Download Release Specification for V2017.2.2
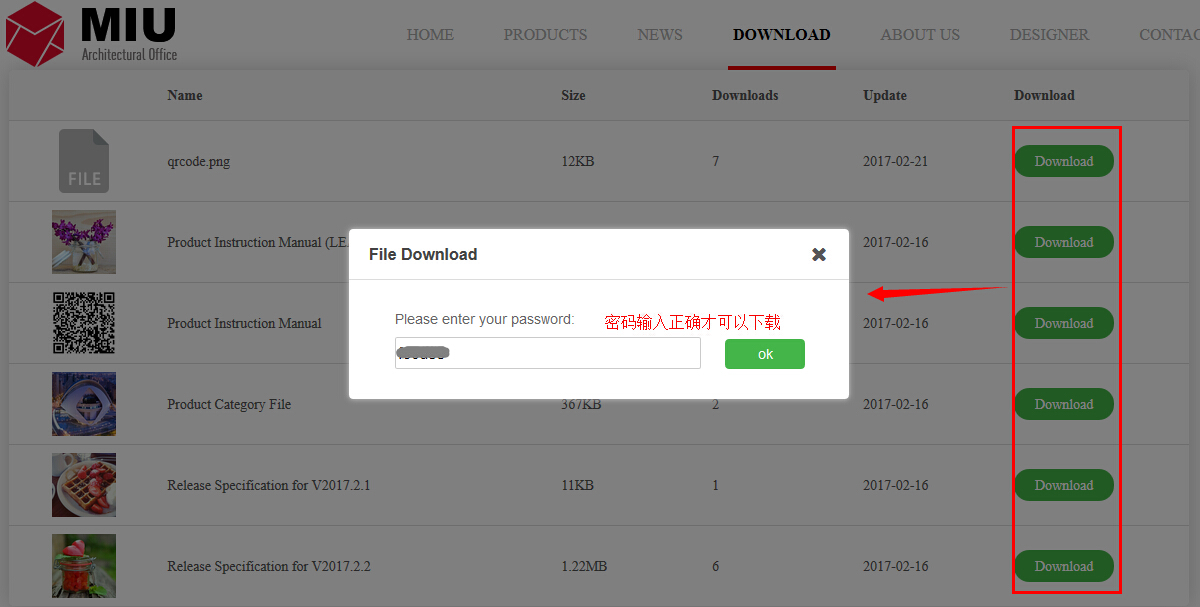This screenshot has width=1200, height=607. point(1064,566)
